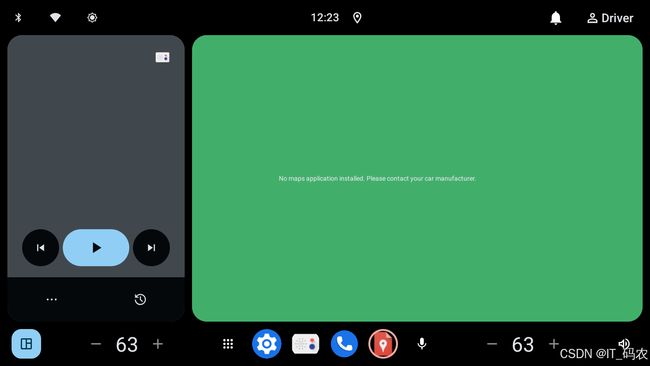
Task: Open the app grid launcher
Action: point(228,344)
